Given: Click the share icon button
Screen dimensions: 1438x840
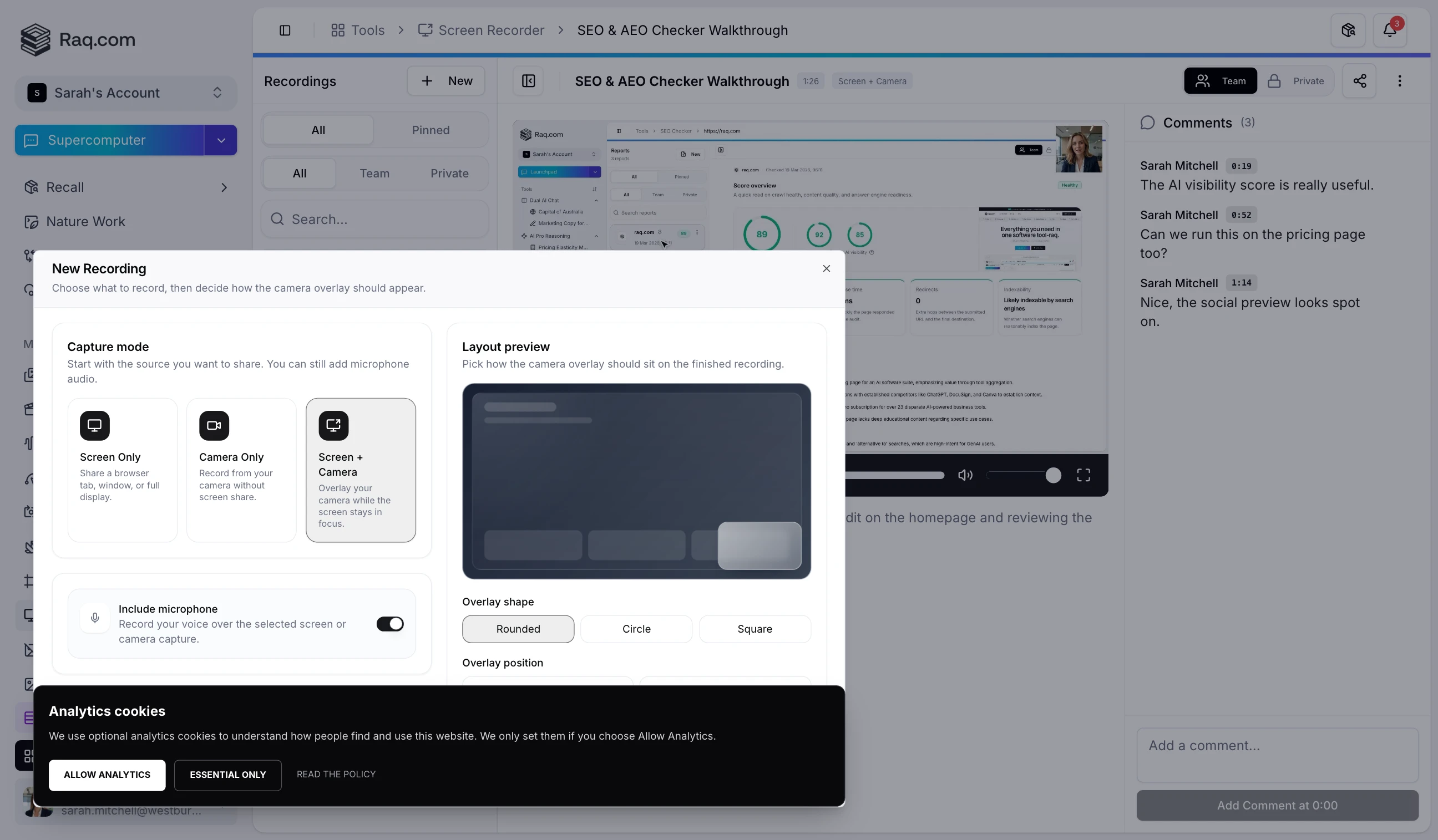Looking at the screenshot, I should tap(1359, 81).
